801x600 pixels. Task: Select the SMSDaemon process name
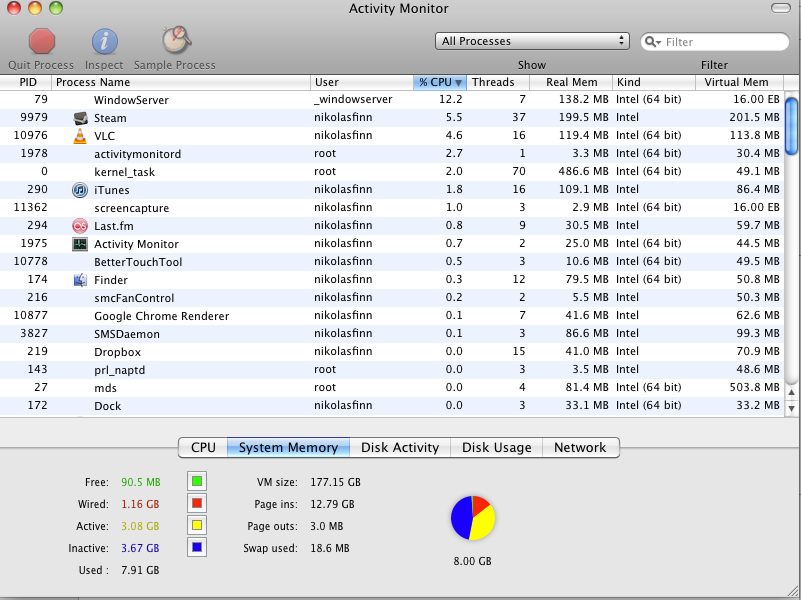click(127, 334)
